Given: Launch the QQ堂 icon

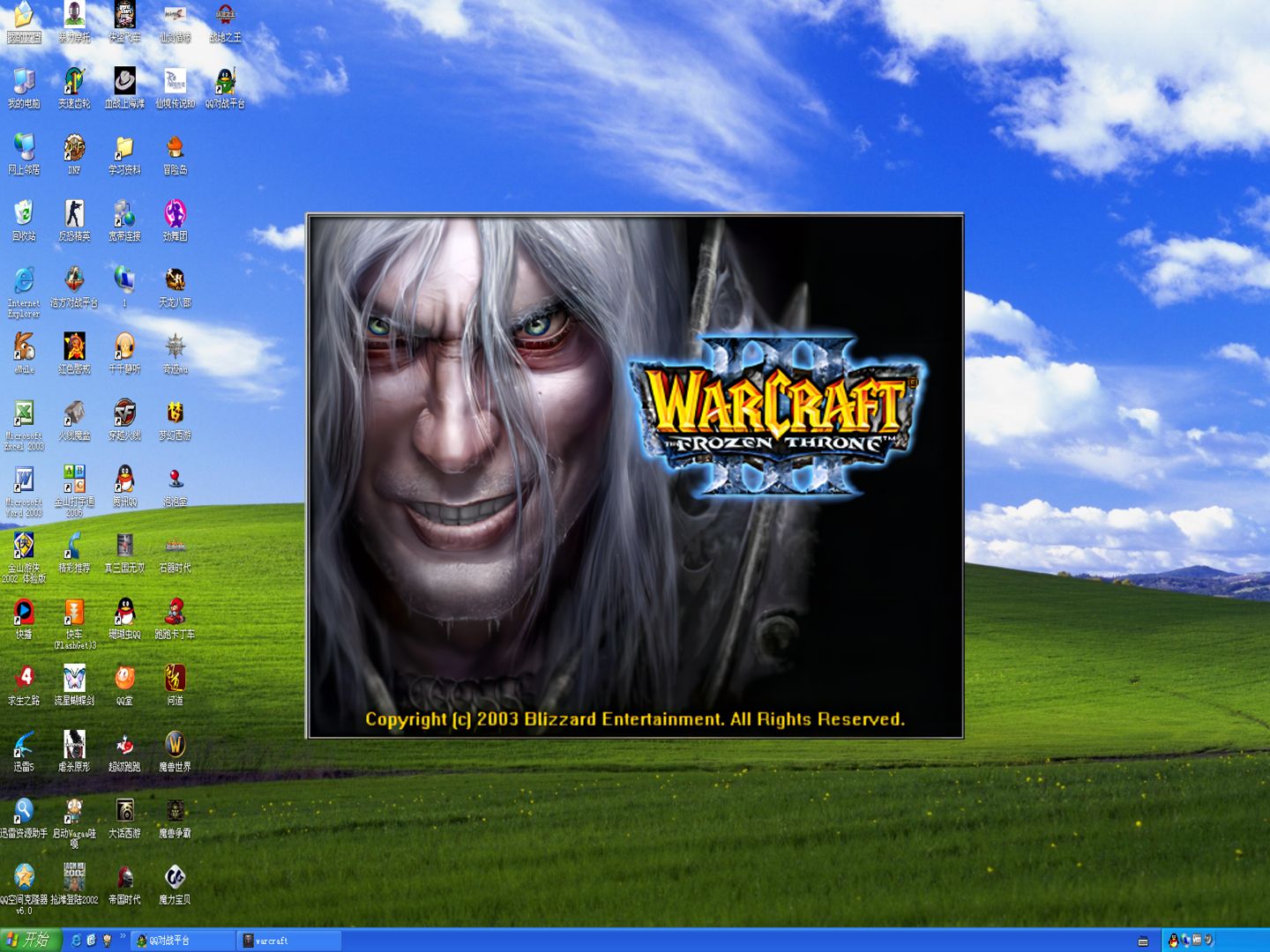Looking at the screenshot, I should tap(124, 678).
